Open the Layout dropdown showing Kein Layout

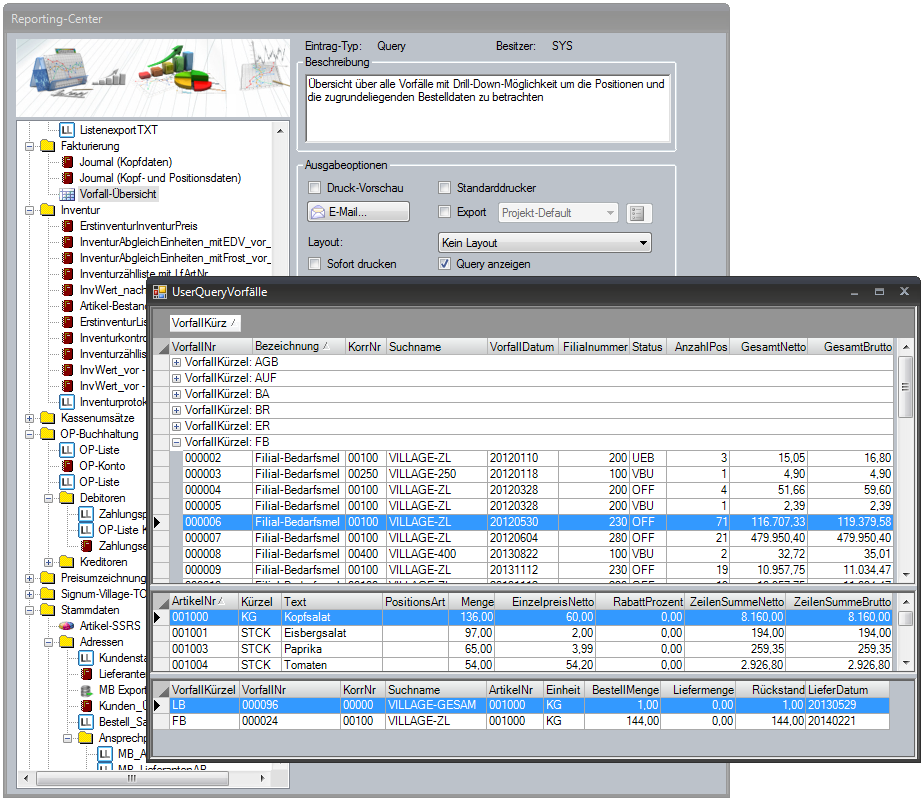[545, 243]
